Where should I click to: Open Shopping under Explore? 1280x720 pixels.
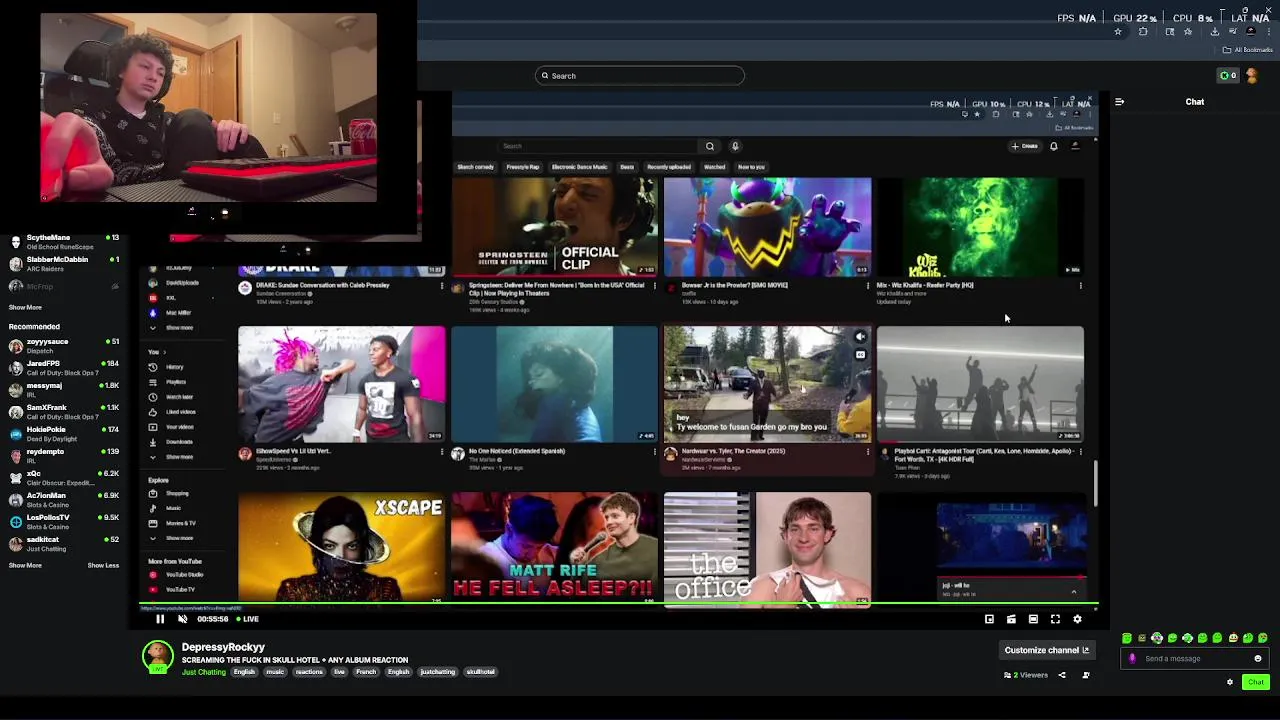pyautogui.click(x=177, y=493)
